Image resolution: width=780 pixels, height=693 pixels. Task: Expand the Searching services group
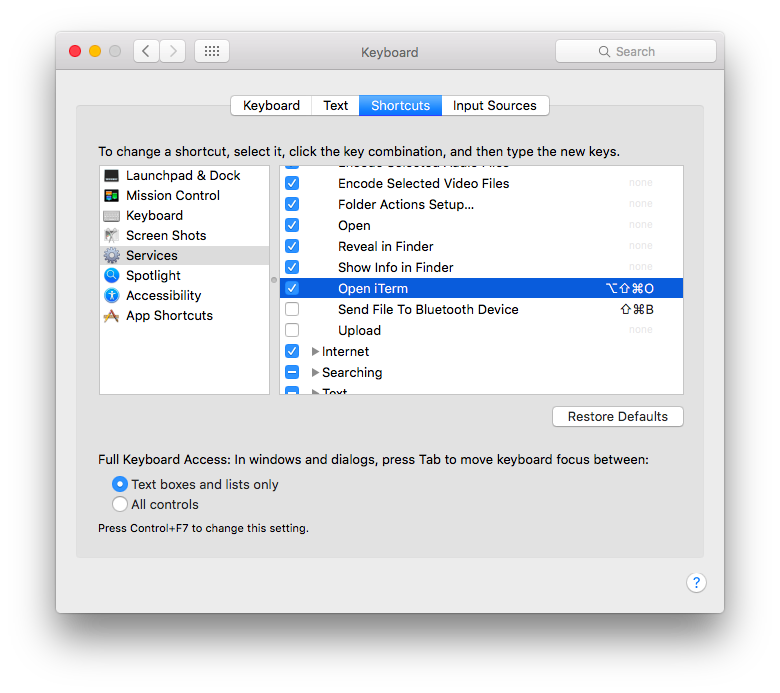pyautogui.click(x=315, y=372)
